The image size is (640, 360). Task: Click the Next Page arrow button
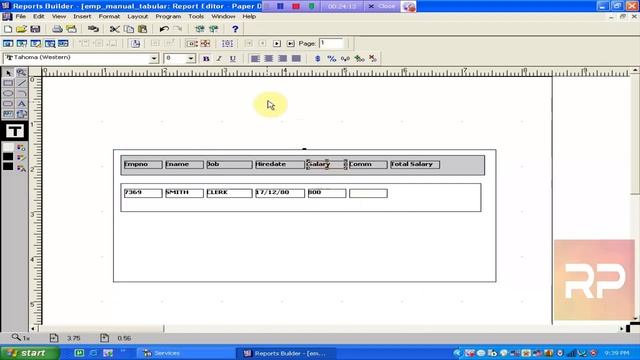[277, 43]
